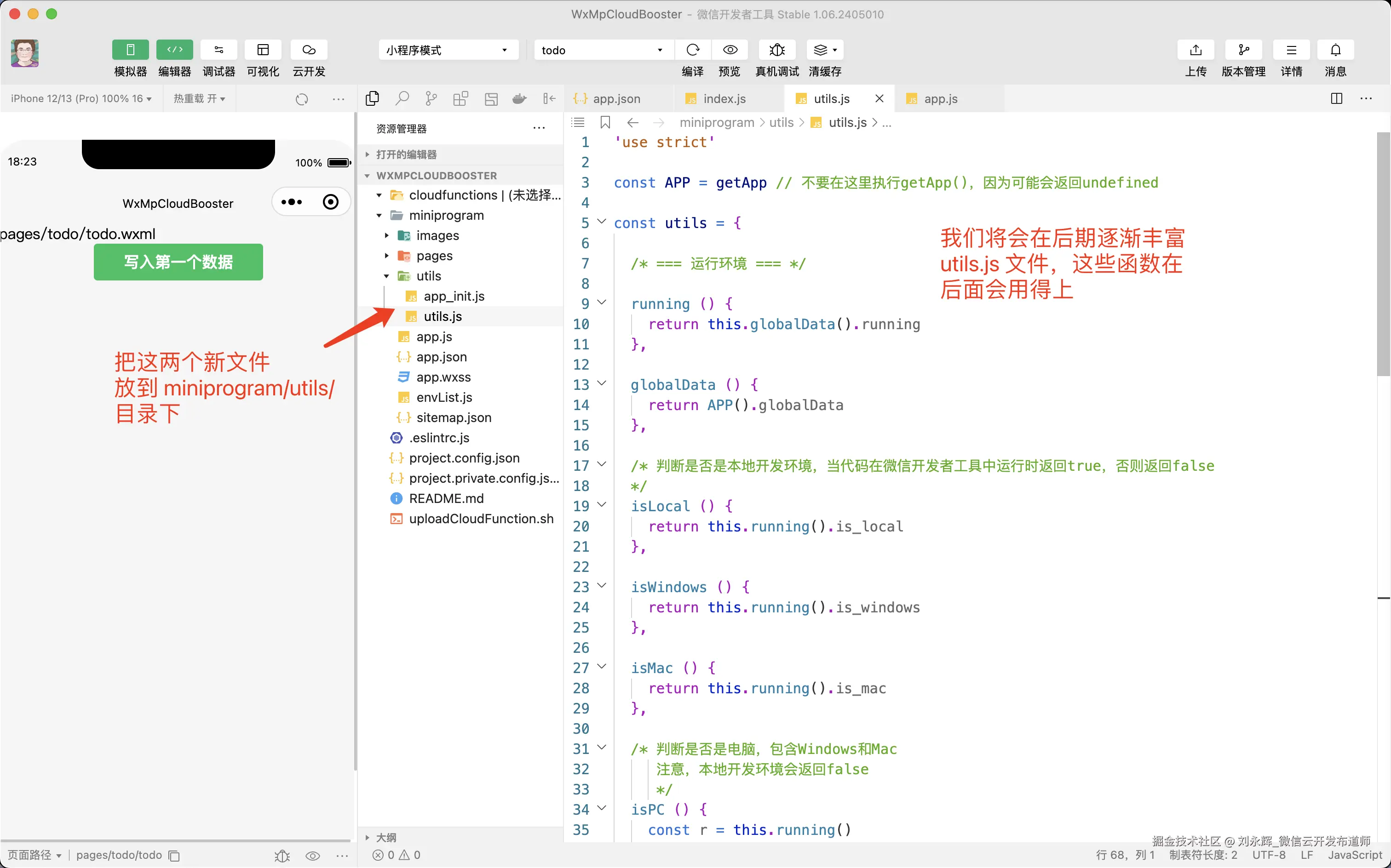This screenshot has width=1391, height=868.
Task: Toggle the editor panel button
Action: [175, 50]
